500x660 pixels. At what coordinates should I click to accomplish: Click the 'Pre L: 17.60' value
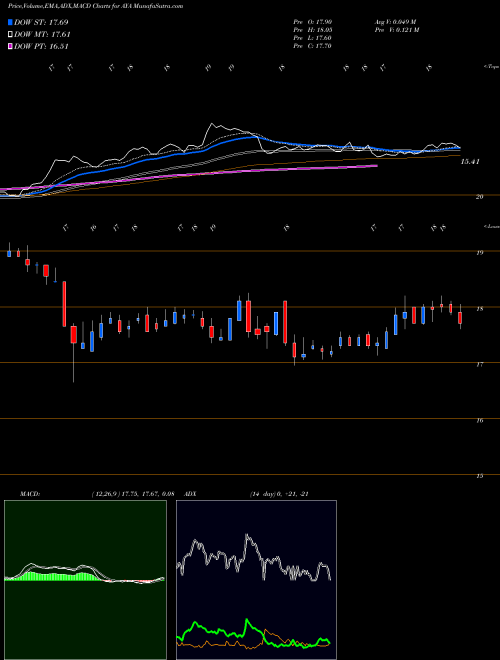[312, 38]
